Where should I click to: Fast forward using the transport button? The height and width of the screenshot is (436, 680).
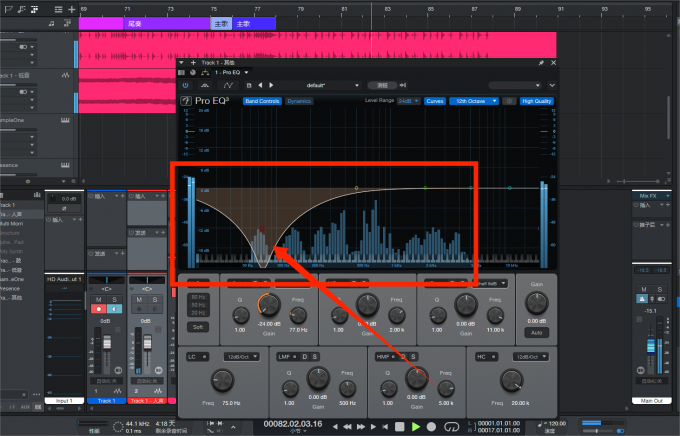[360, 427]
